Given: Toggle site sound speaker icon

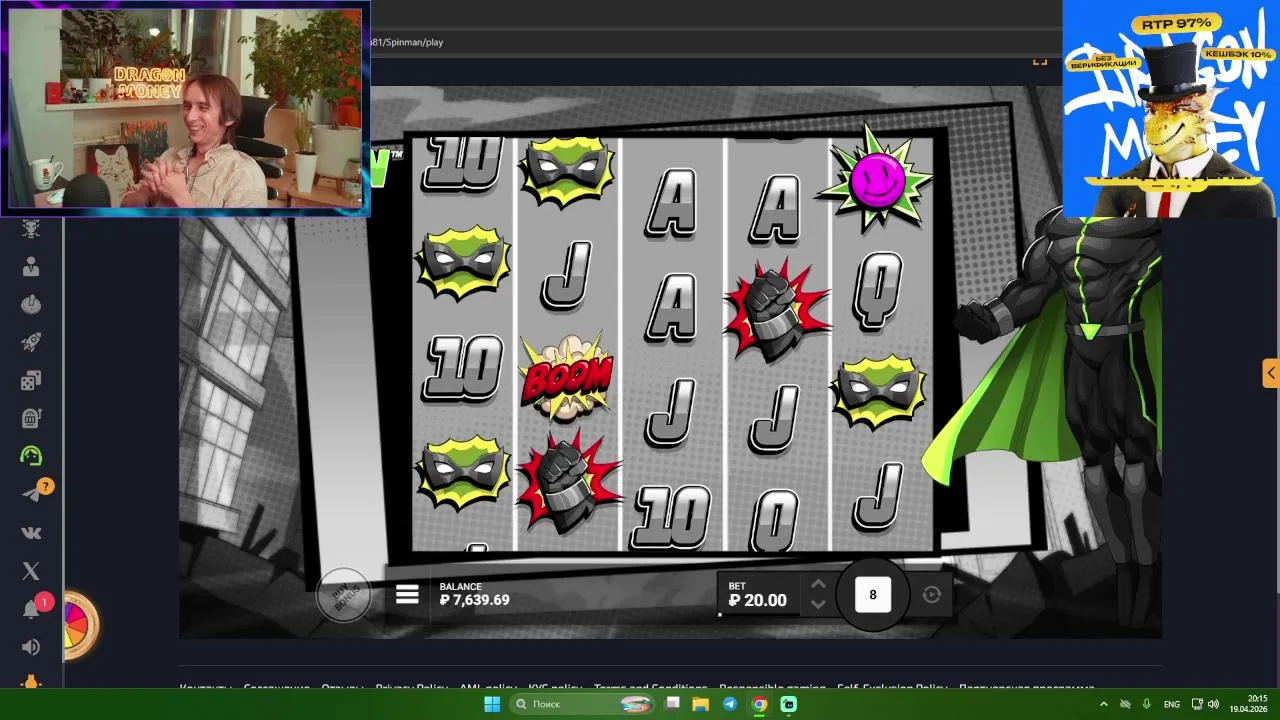Looking at the screenshot, I should (31, 647).
